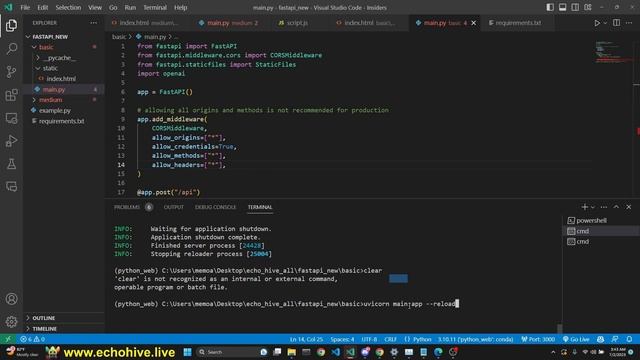Open the run button dropdown arrow
Image resolution: width=640 pixels, height=360 pixels.
pos(605,23)
